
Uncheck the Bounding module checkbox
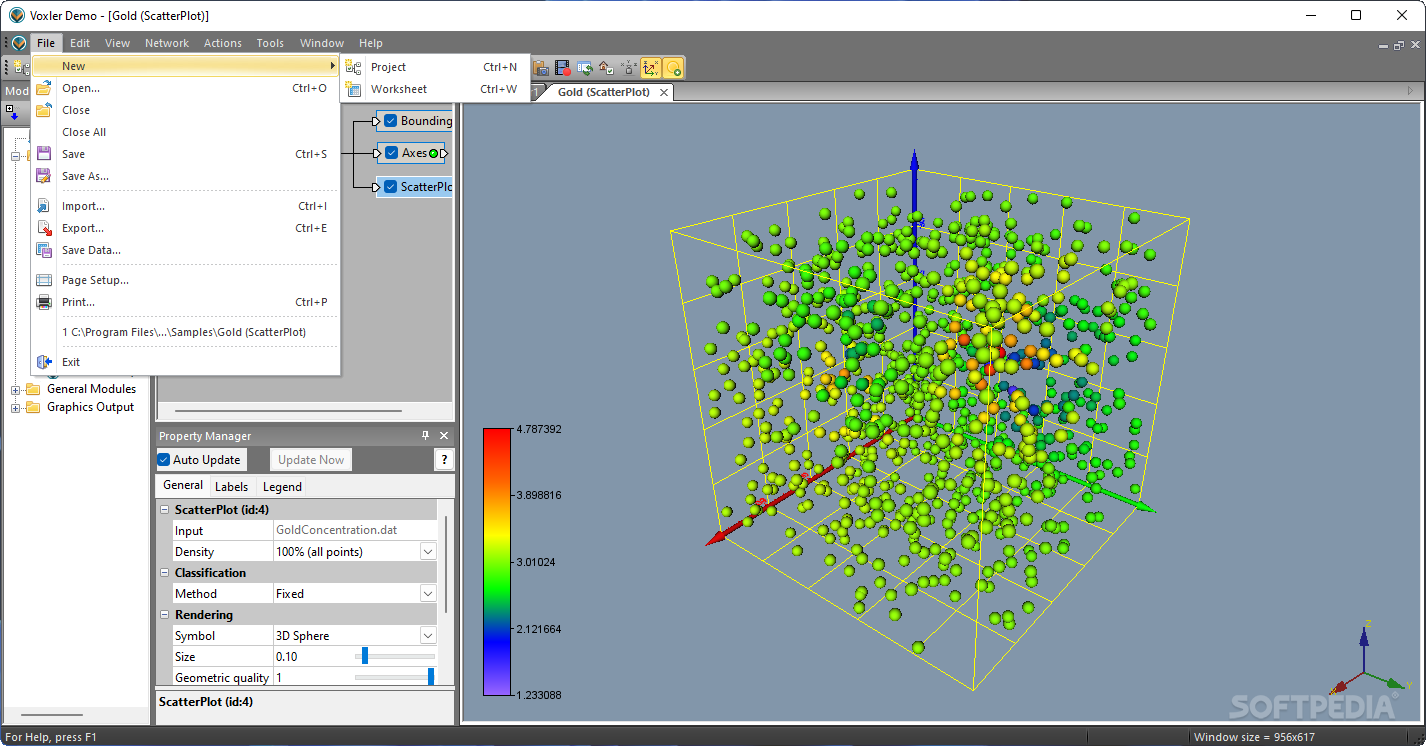tap(391, 121)
